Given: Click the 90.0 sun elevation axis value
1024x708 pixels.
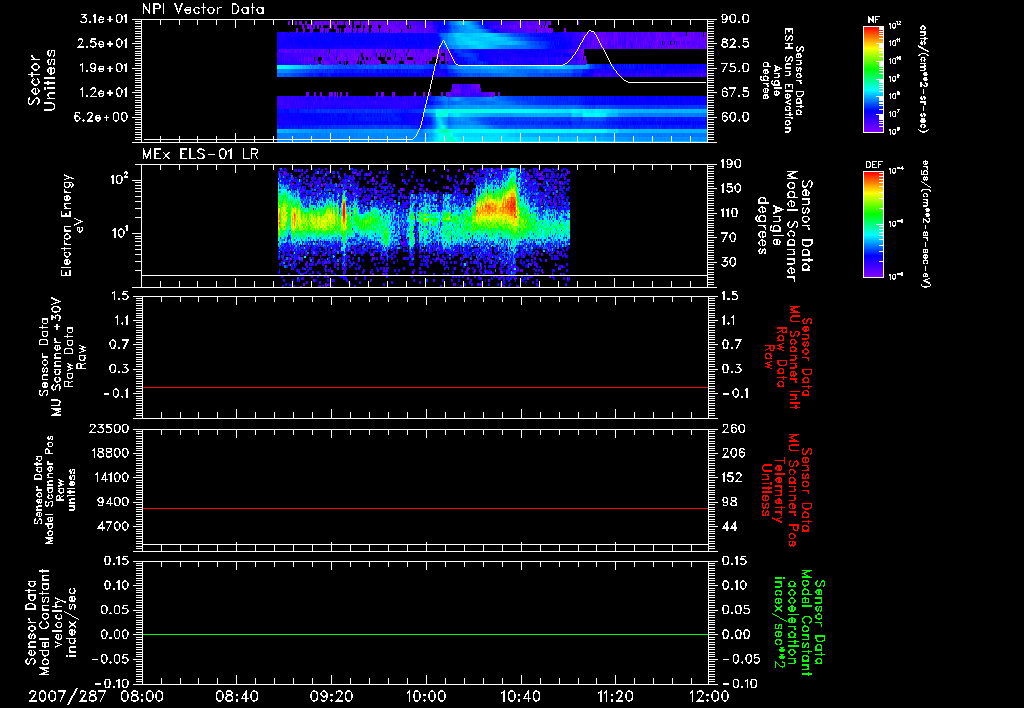Looking at the screenshot, I should (x=735, y=19).
